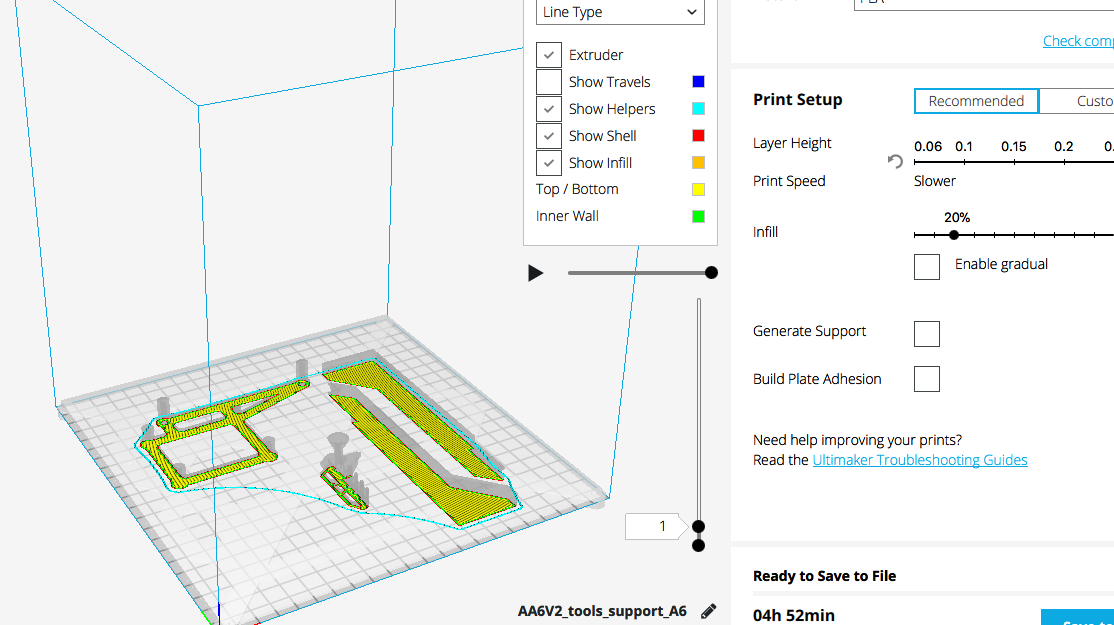Click the reset arrow beside Layer Height
This screenshot has width=1114, height=625.
click(x=895, y=161)
